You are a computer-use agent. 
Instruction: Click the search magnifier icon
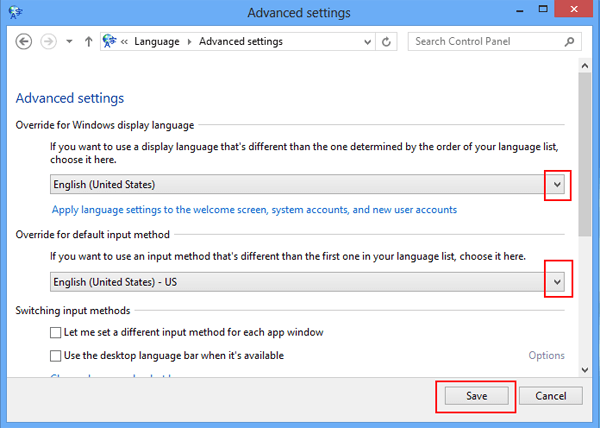pos(569,41)
